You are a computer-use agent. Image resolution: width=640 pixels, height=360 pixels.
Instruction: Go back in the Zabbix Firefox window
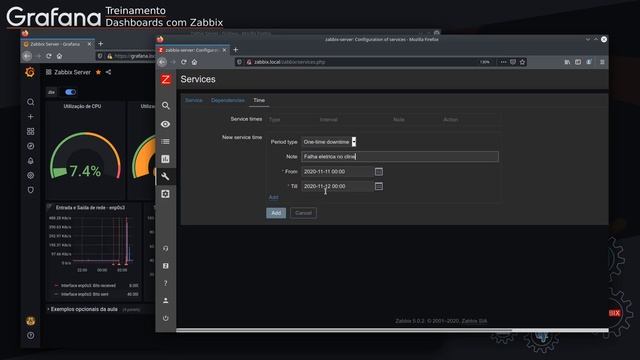pyautogui.click(x=162, y=62)
